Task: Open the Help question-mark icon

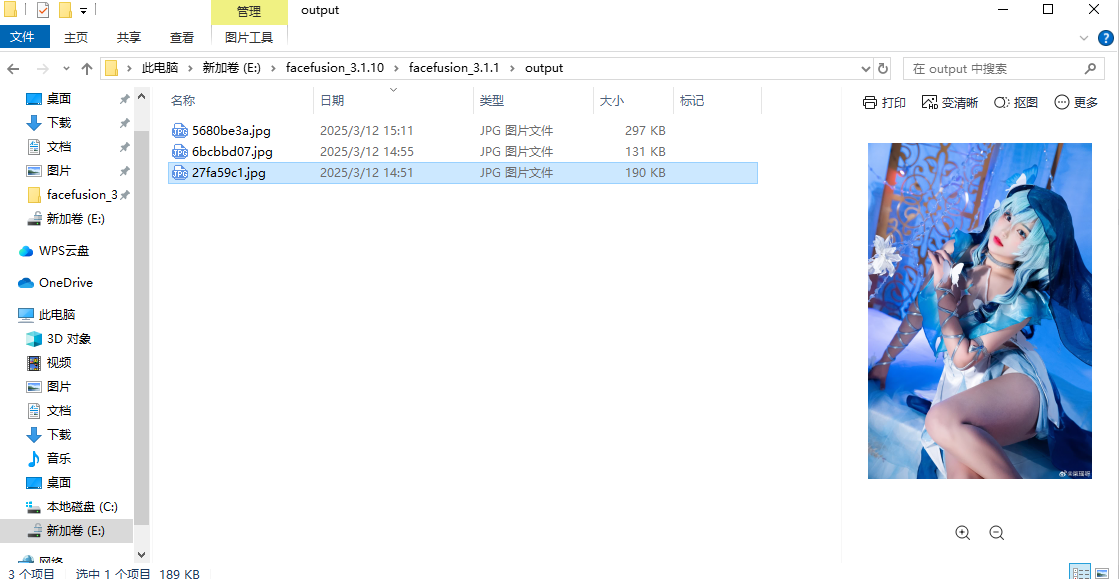Action: 1104,37
